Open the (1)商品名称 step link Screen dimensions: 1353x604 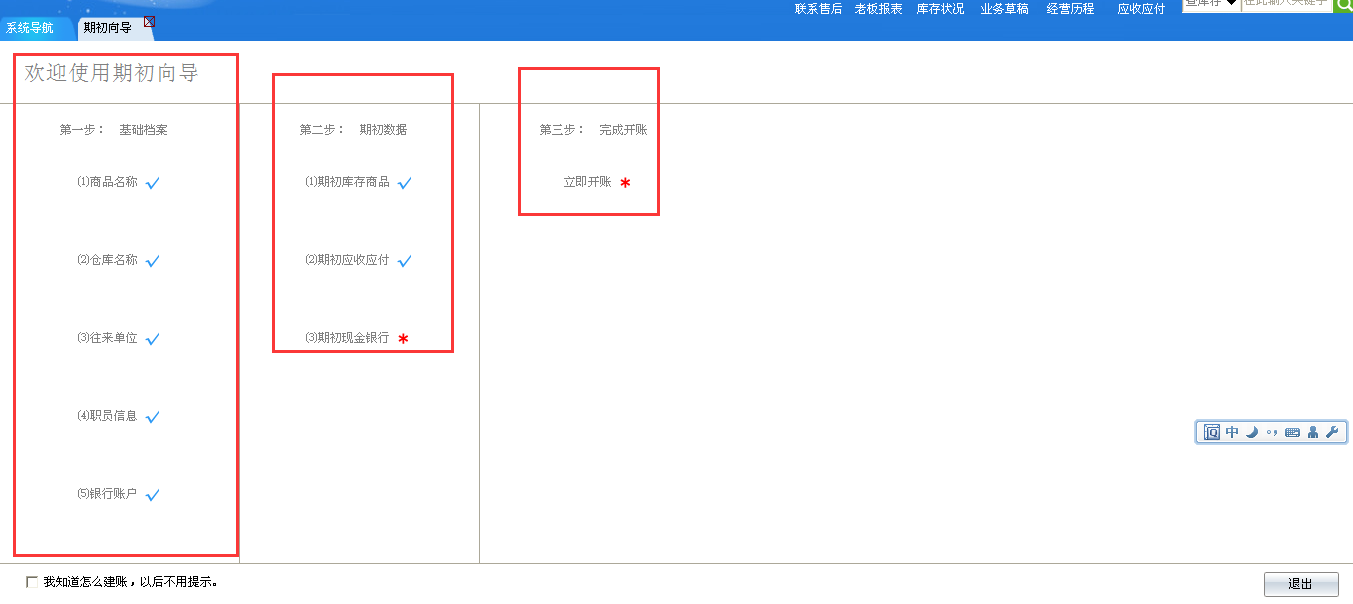[x=107, y=182]
